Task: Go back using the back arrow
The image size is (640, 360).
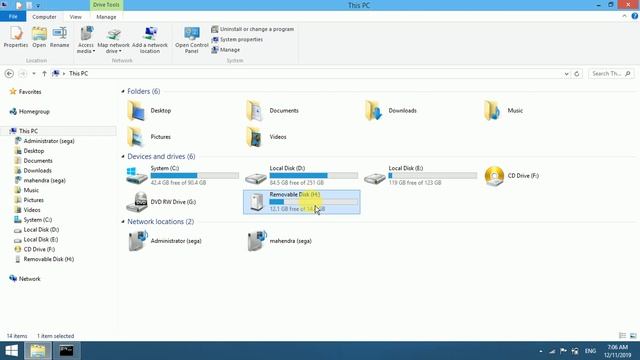Action: [9, 73]
